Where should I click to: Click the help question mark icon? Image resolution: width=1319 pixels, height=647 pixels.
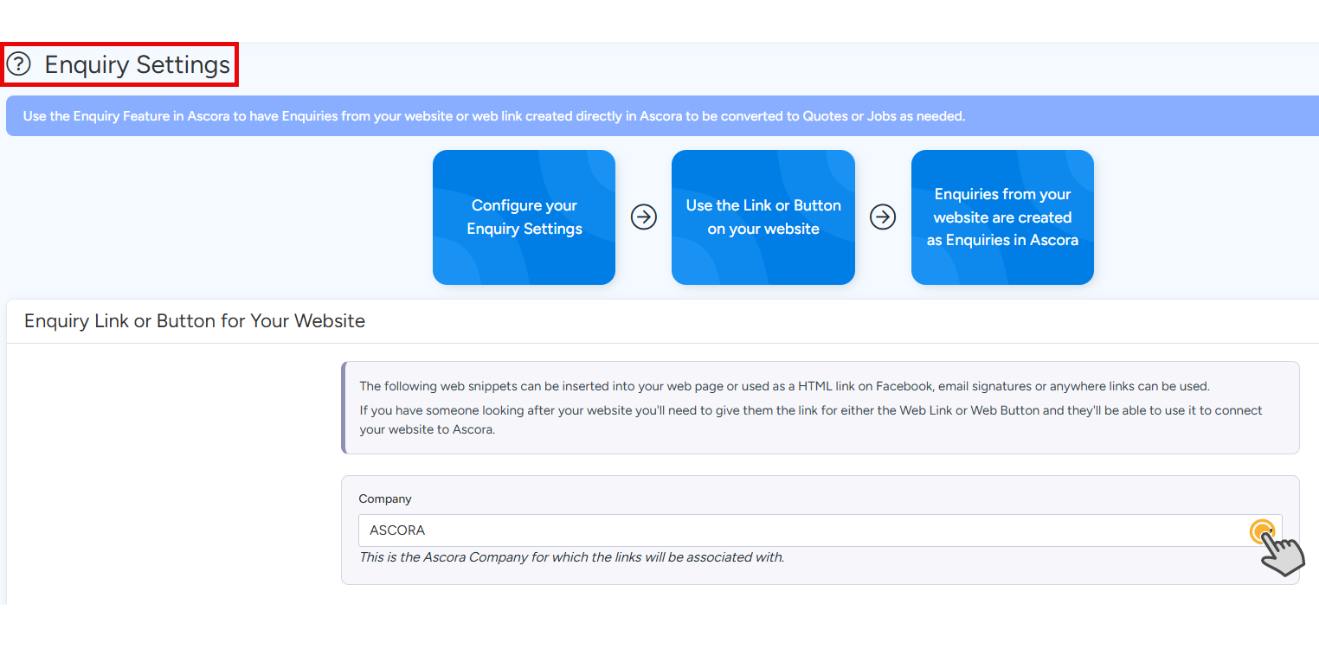(19, 65)
